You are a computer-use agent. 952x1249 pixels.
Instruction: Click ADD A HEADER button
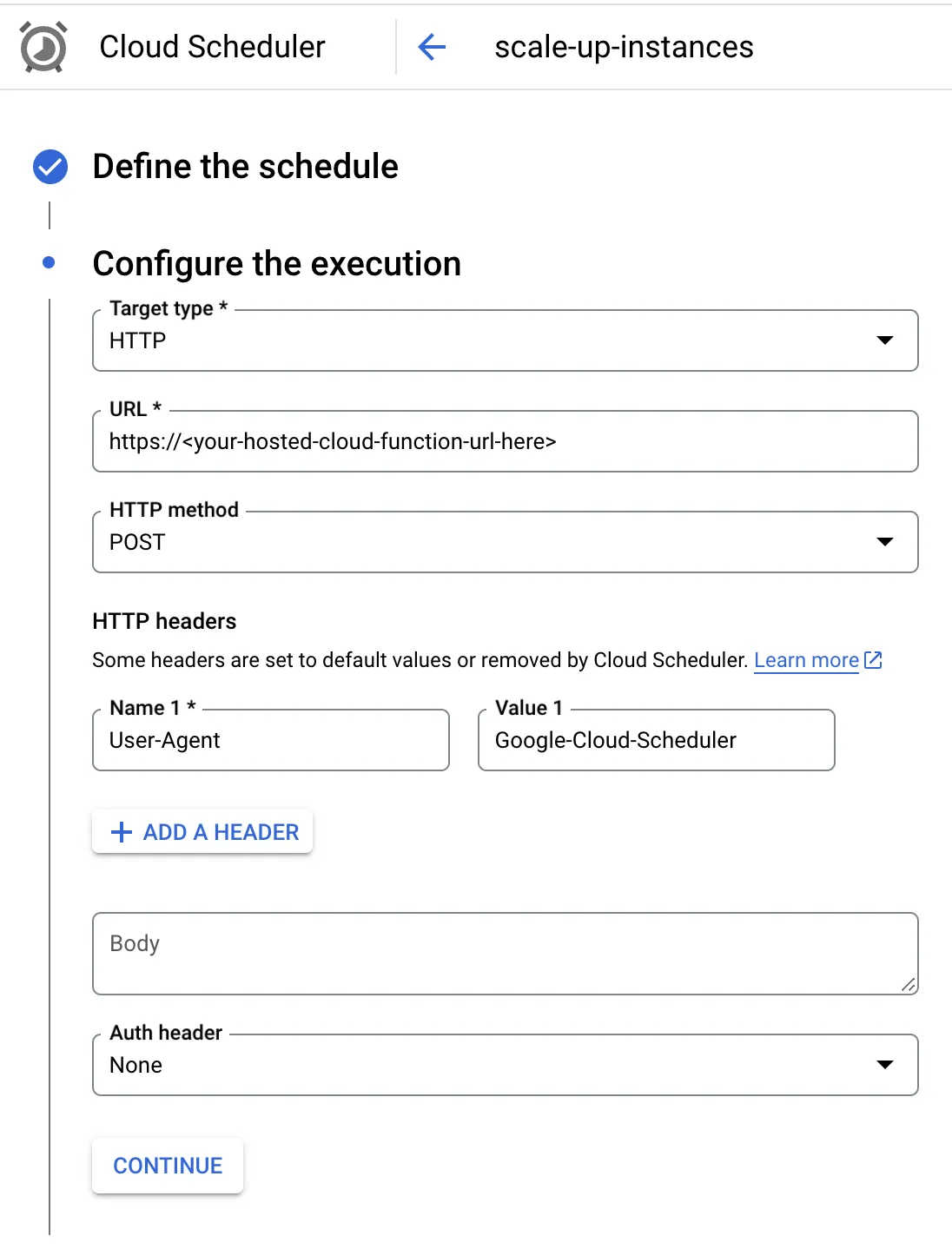202,832
